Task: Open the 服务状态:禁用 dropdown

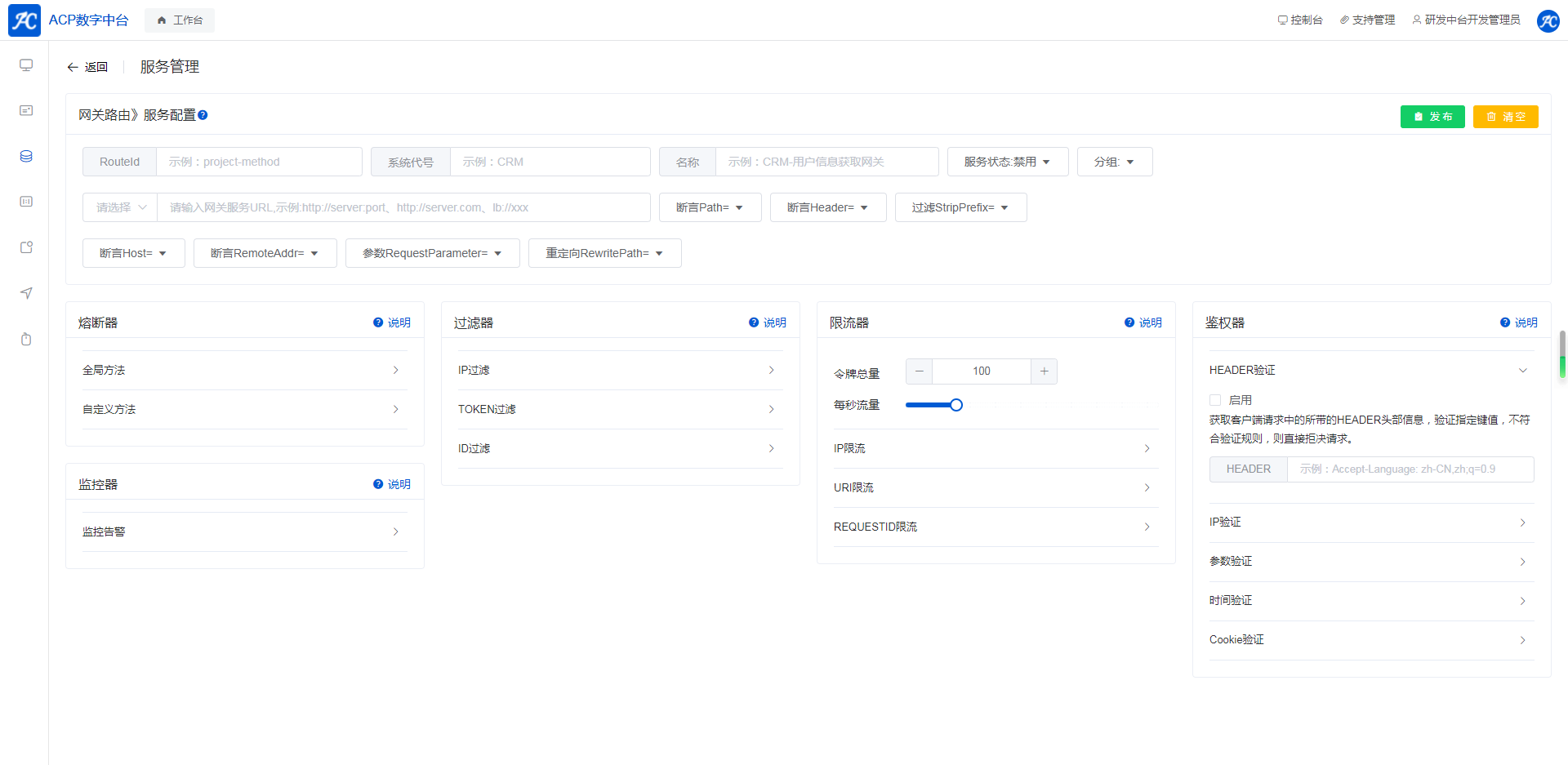Action: coord(1007,162)
